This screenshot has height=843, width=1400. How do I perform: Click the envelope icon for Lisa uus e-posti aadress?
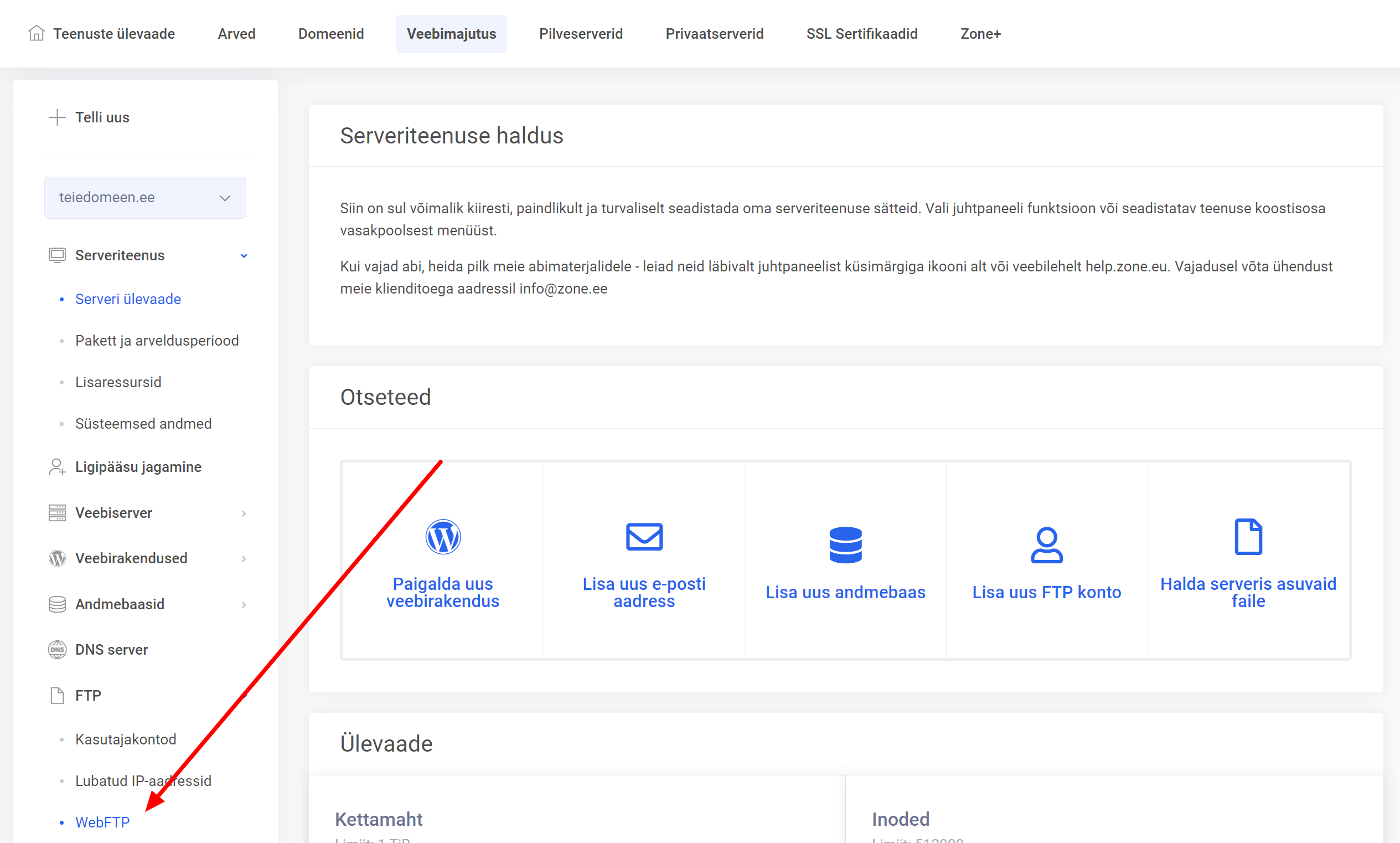coord(644,536)
